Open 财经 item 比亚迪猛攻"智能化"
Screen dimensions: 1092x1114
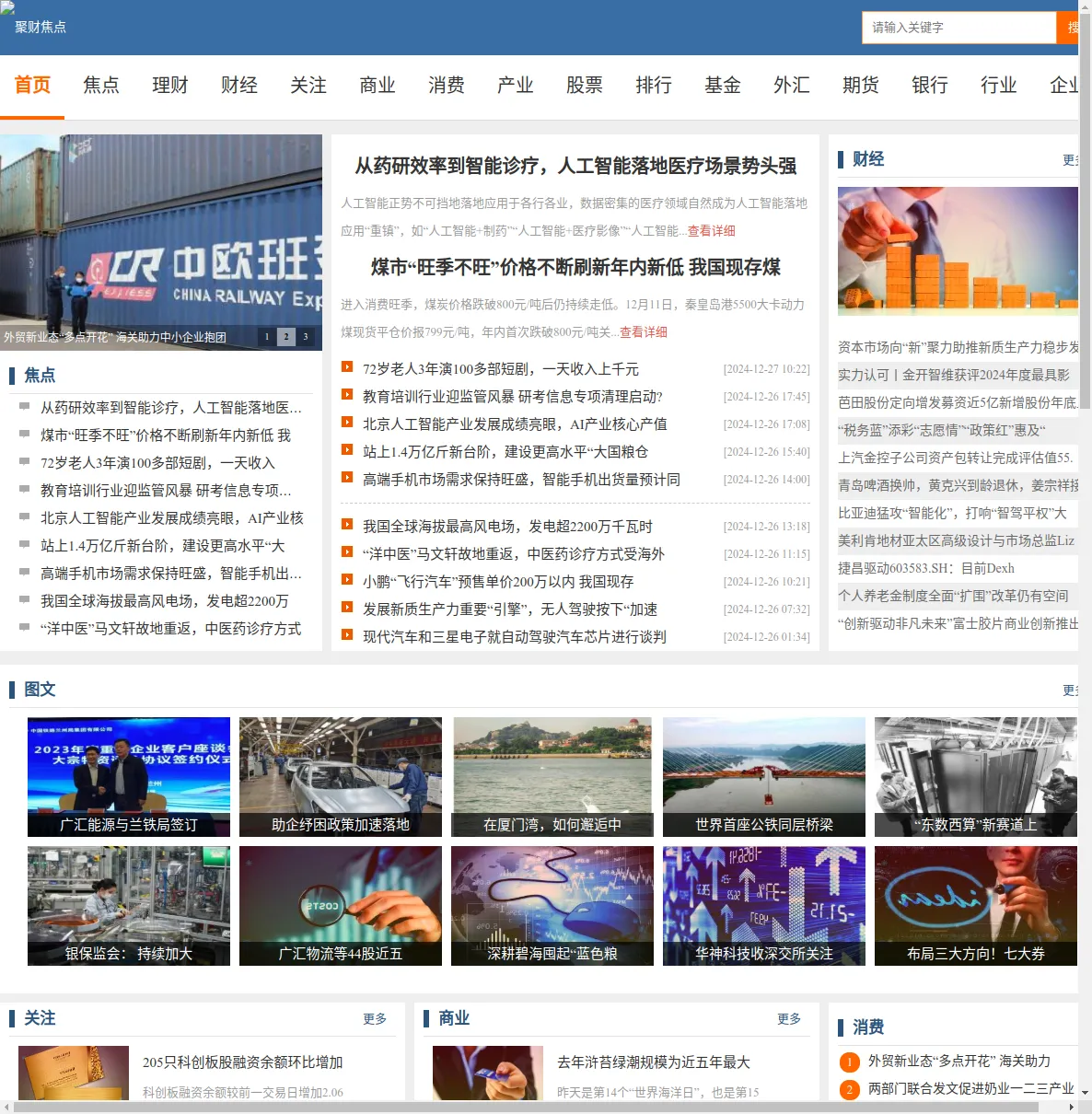pyautogui.click(x=952, y=513)
